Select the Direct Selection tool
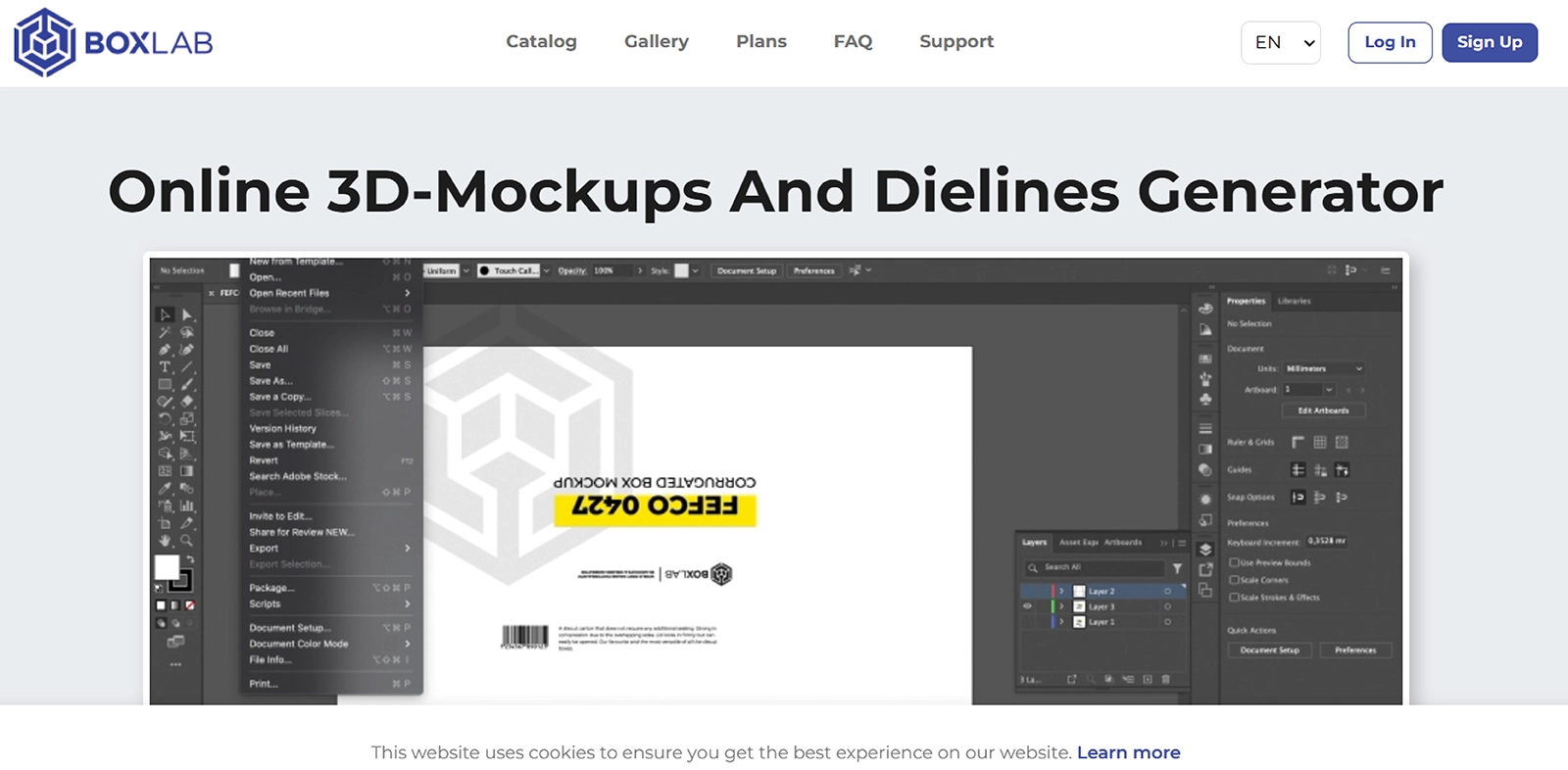The image size is (1568, 770). [x=186, y=314]
